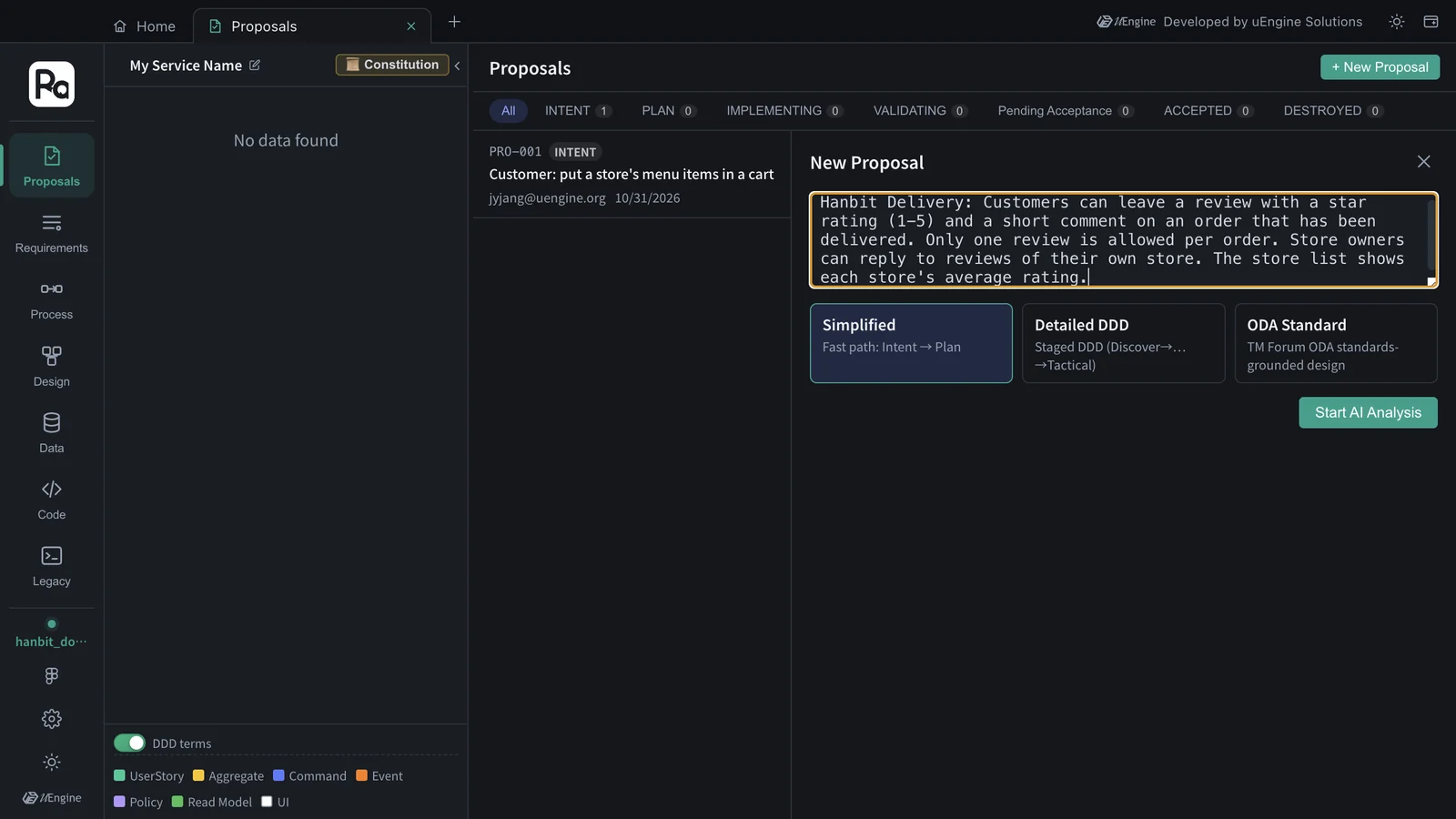Toggle light mode from top bar sun icon
This screenshot has height=819, width=1456.
pos(1397,22)
